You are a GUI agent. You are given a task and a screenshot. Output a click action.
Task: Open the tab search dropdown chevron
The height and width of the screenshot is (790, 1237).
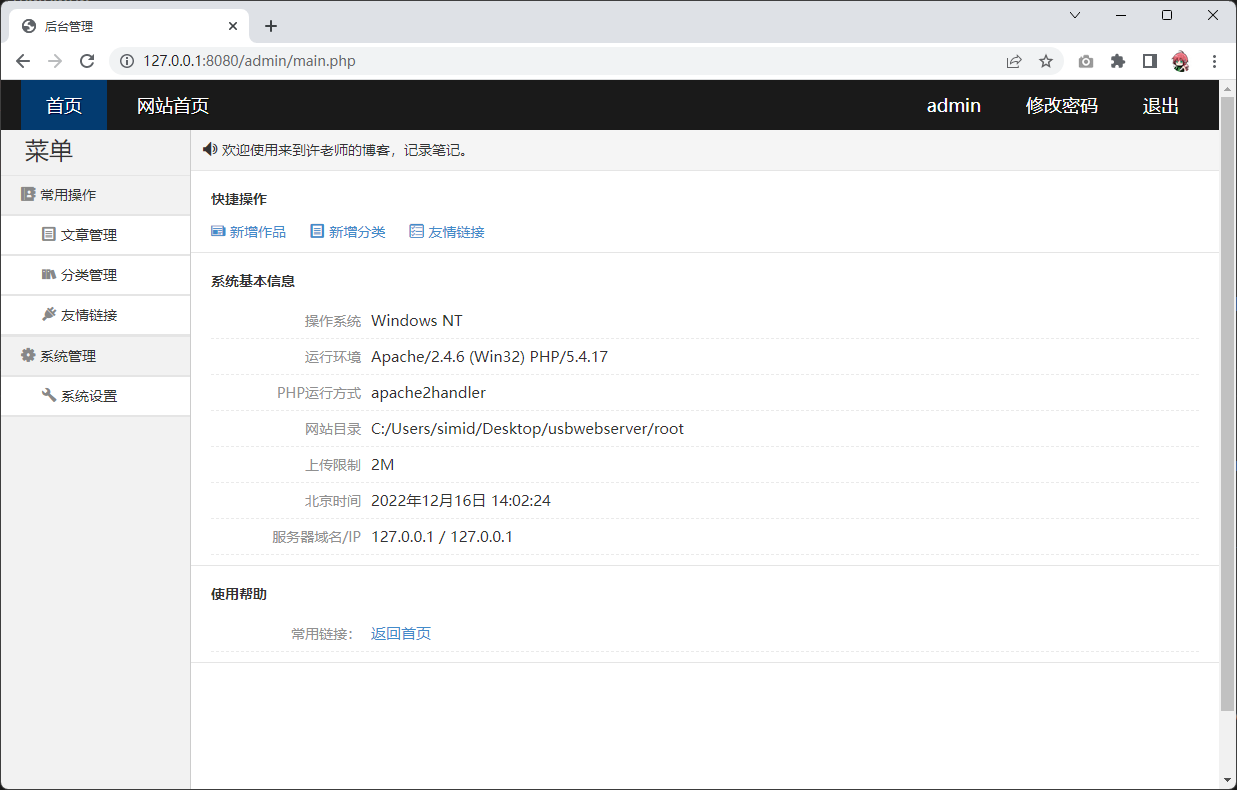[1075, 15]
